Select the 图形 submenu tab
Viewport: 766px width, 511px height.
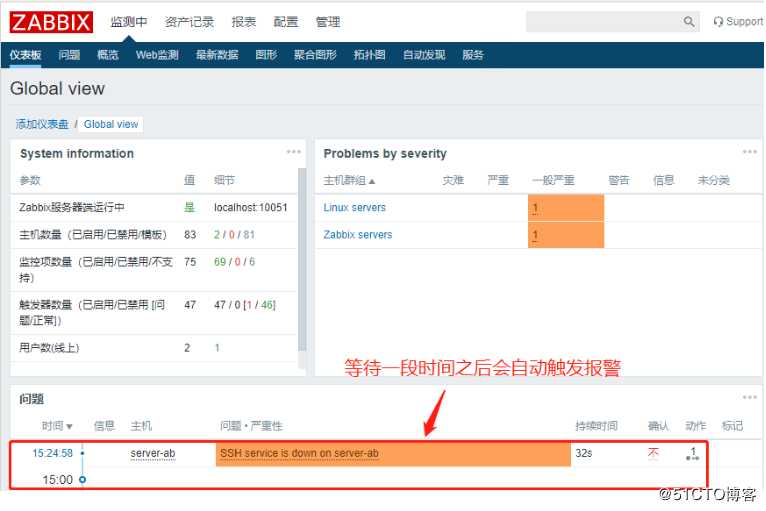[266, 55]
